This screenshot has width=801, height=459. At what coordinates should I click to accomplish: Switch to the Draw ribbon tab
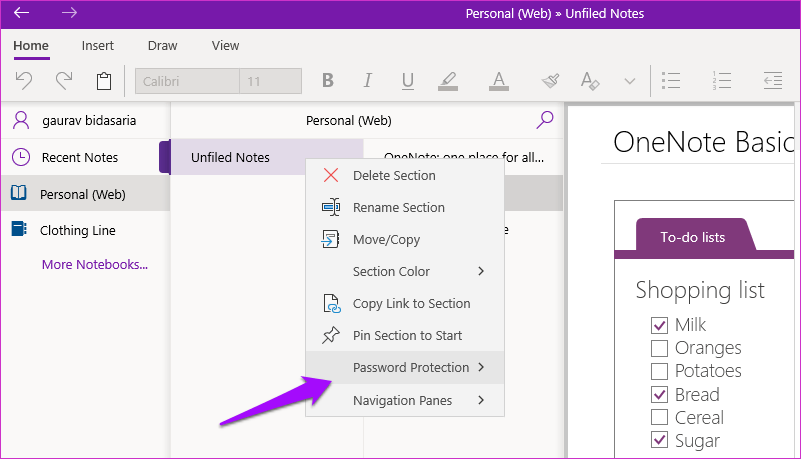(x=162, y=45)
